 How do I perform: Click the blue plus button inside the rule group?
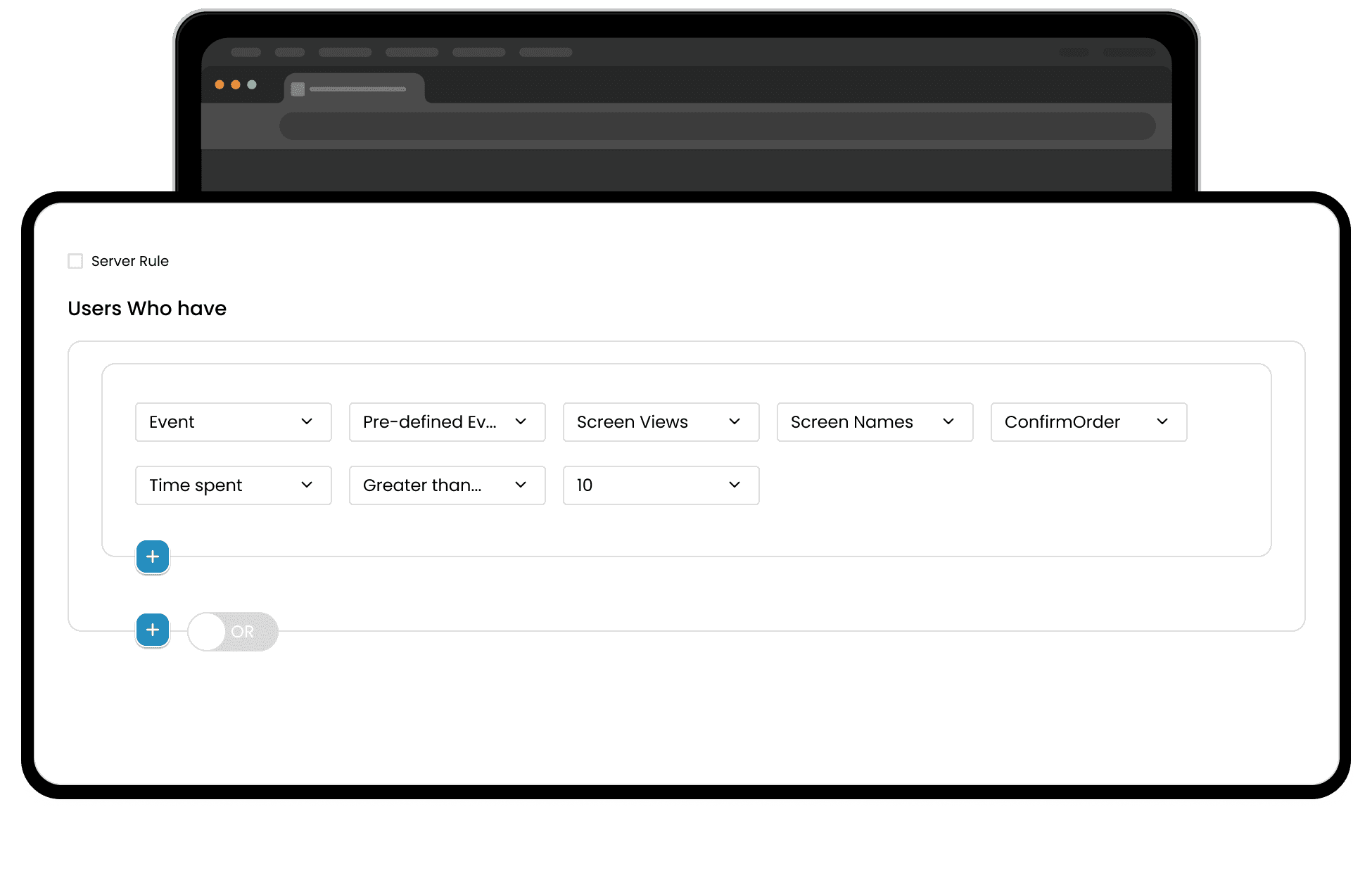[x=153, y=556]
